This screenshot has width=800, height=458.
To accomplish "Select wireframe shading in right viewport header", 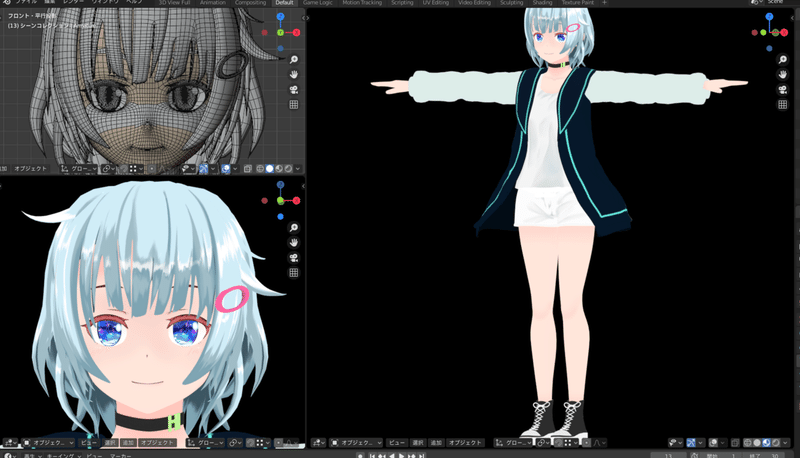I will (x=747, y=443).
